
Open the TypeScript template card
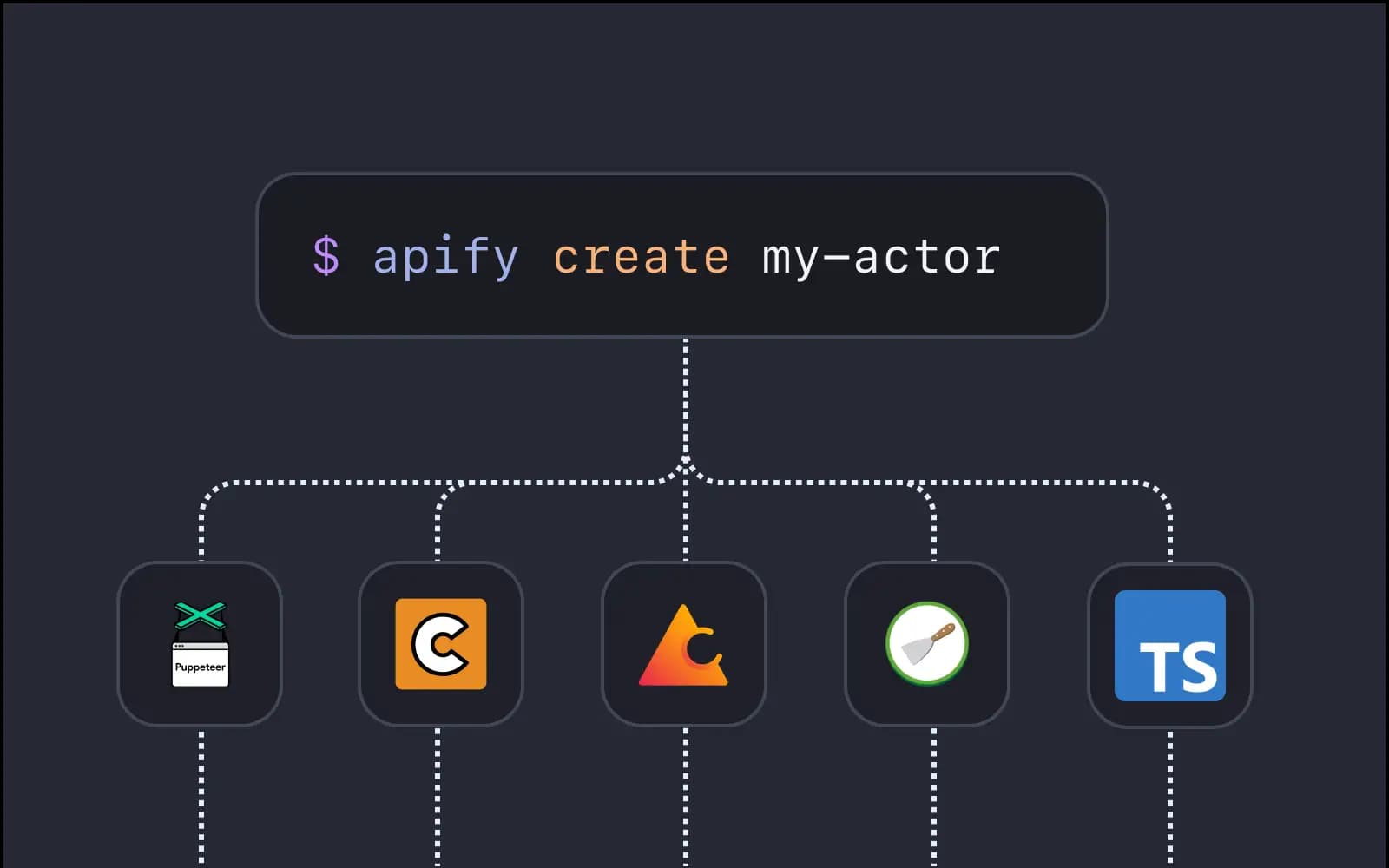(1170, 642)
